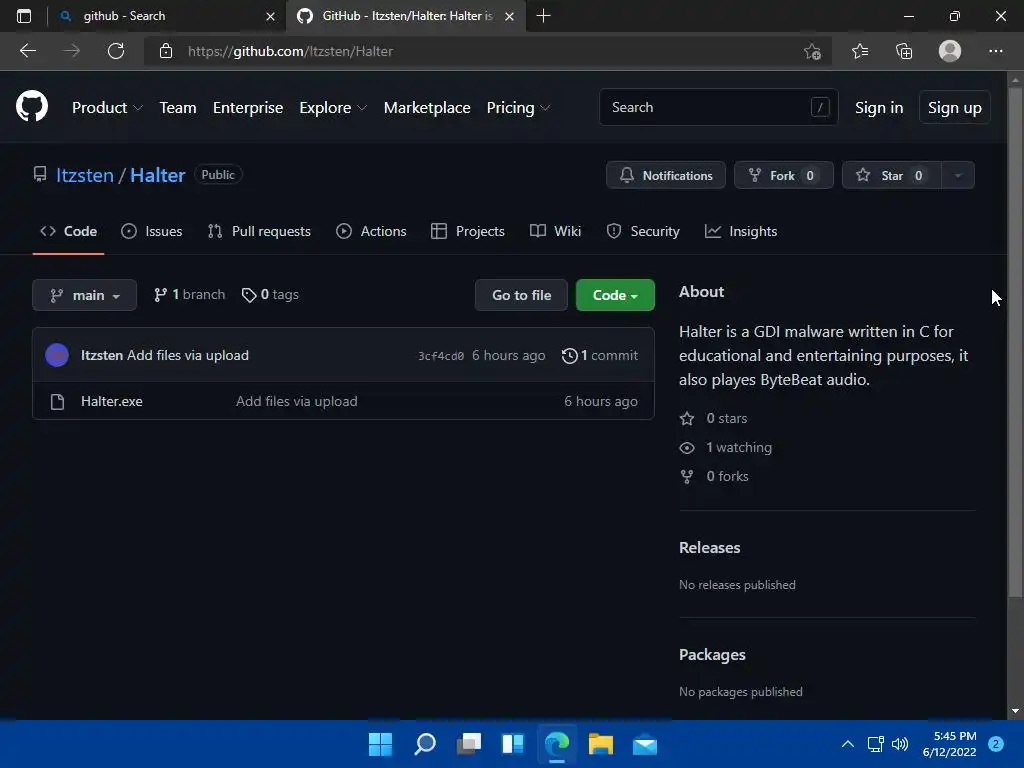Expand the Product menu
This screenshot has width=1024, height=768.
pyautogui.click(x=107, y=108)
